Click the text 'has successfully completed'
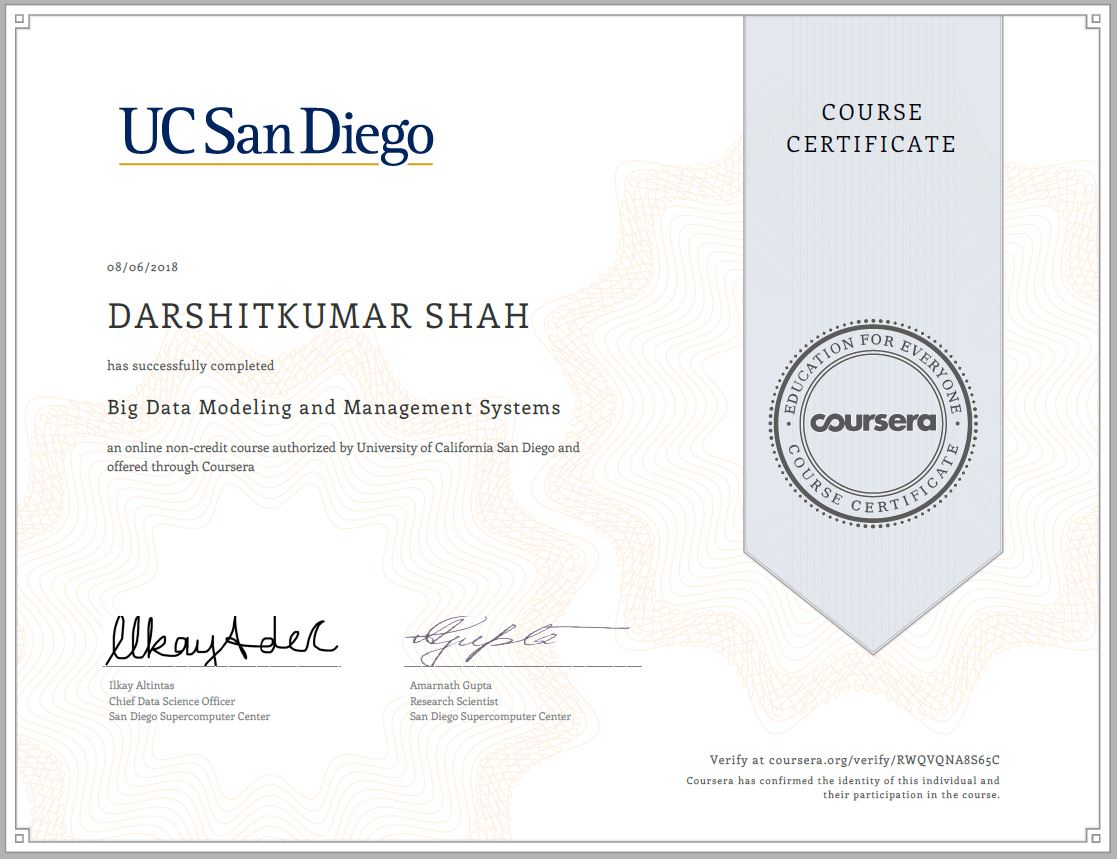This screenshot has width=1117, height=859. (x=190, y=365)
